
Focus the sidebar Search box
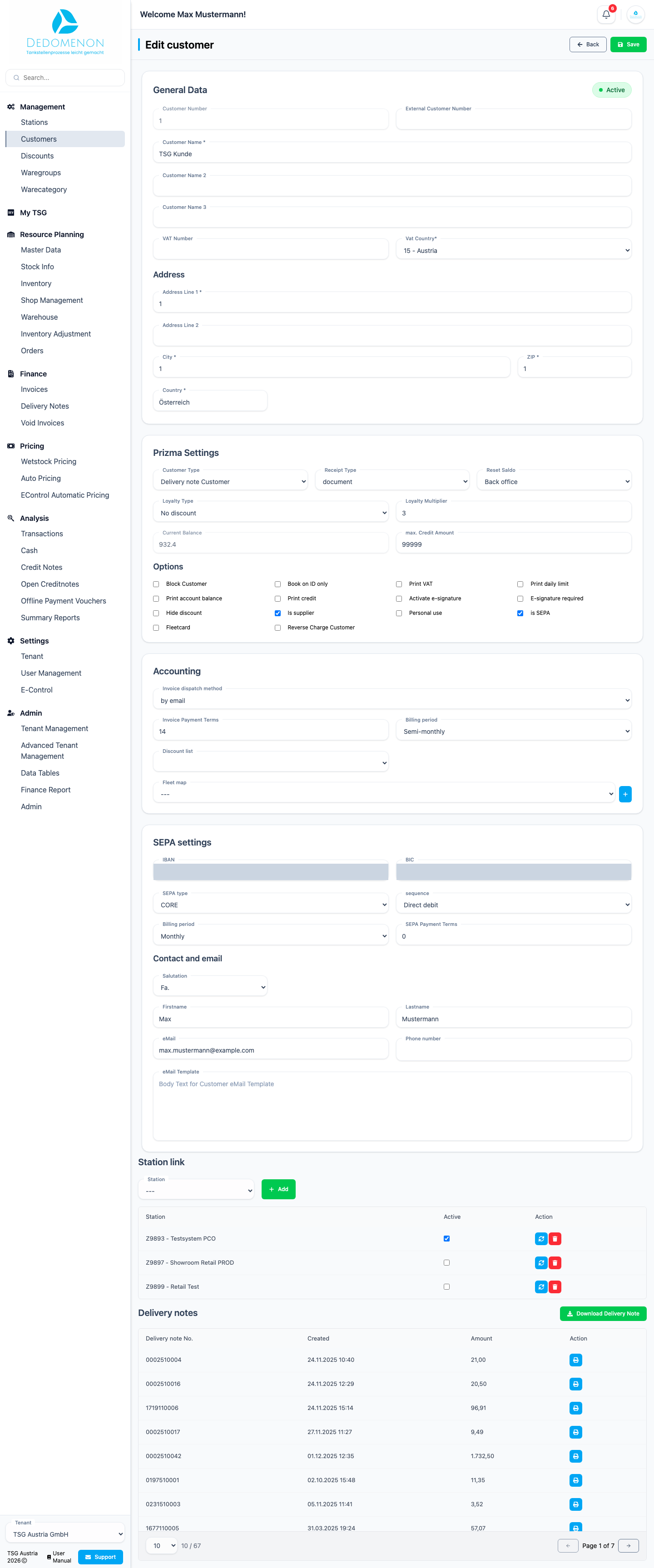65,78
